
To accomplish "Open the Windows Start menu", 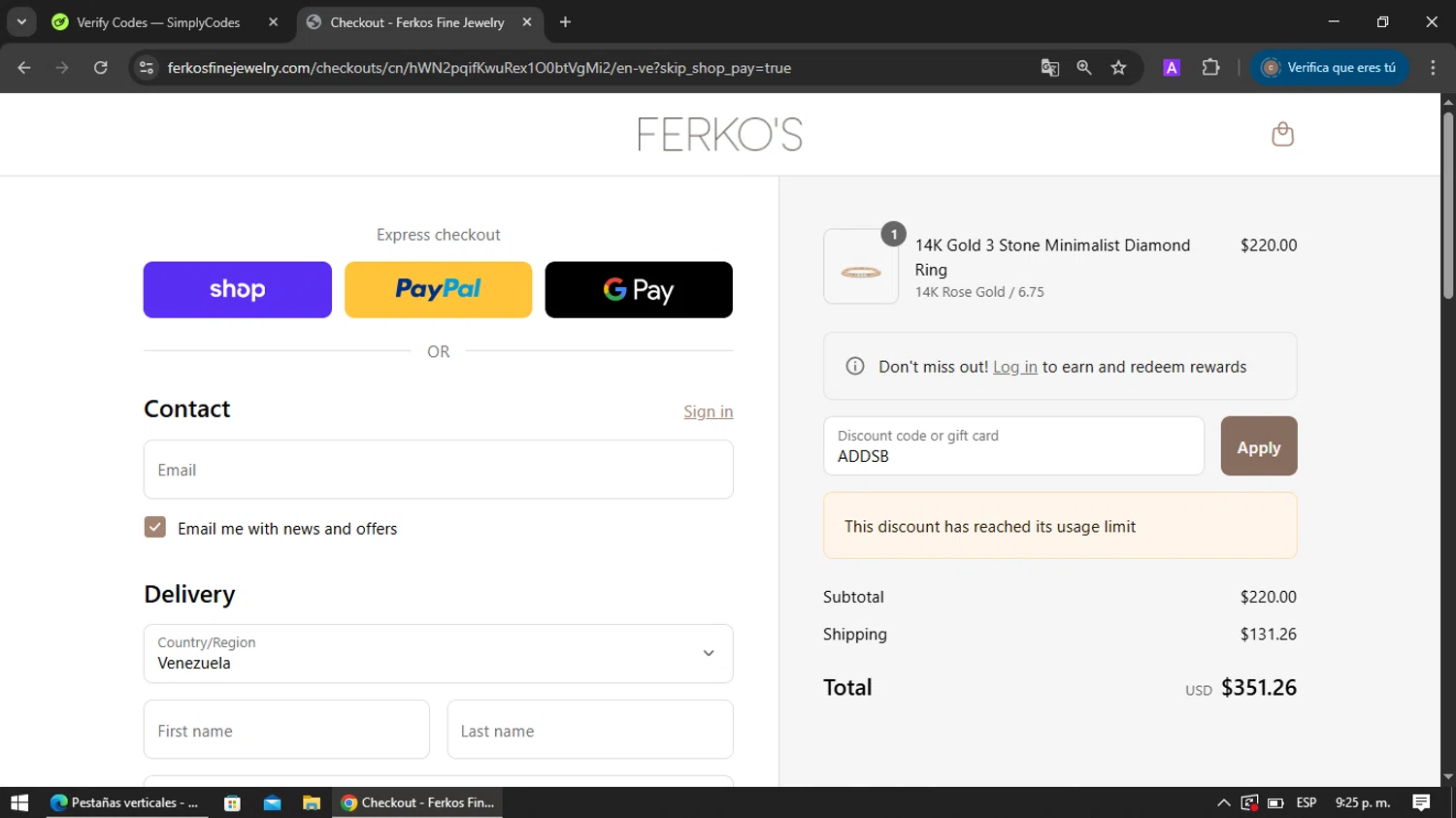I will 19,802.
